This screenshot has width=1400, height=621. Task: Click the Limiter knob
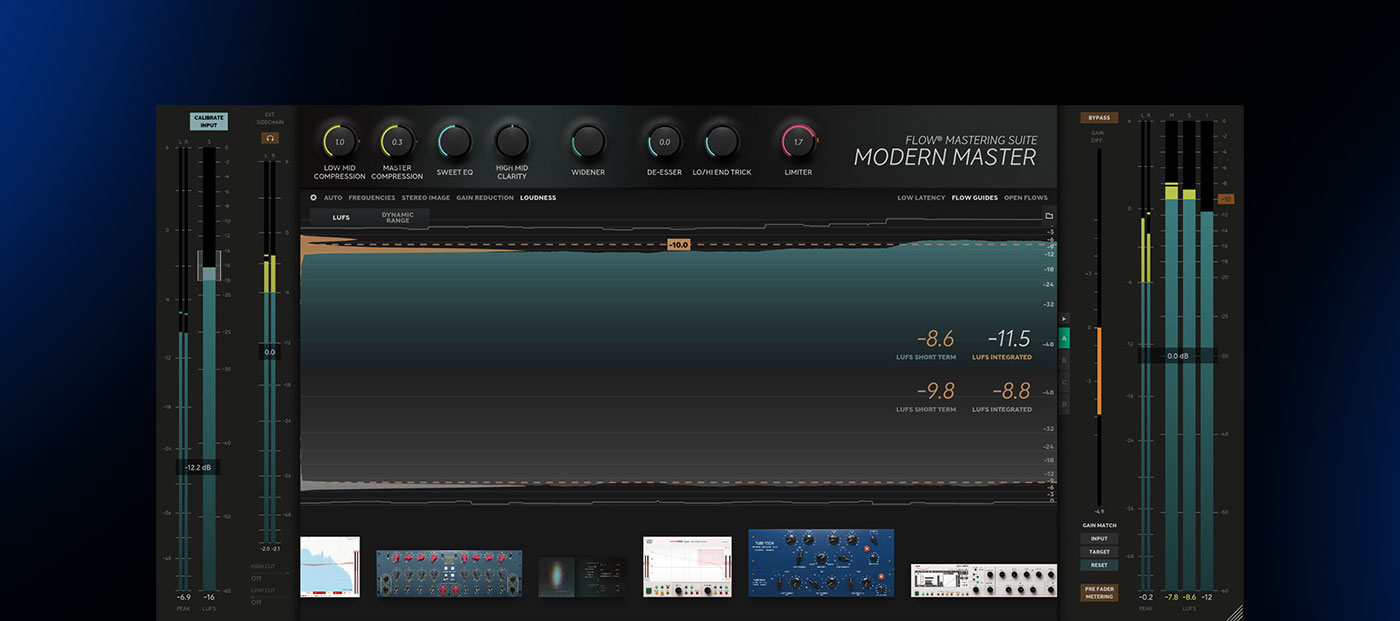[x=798, y=142]
